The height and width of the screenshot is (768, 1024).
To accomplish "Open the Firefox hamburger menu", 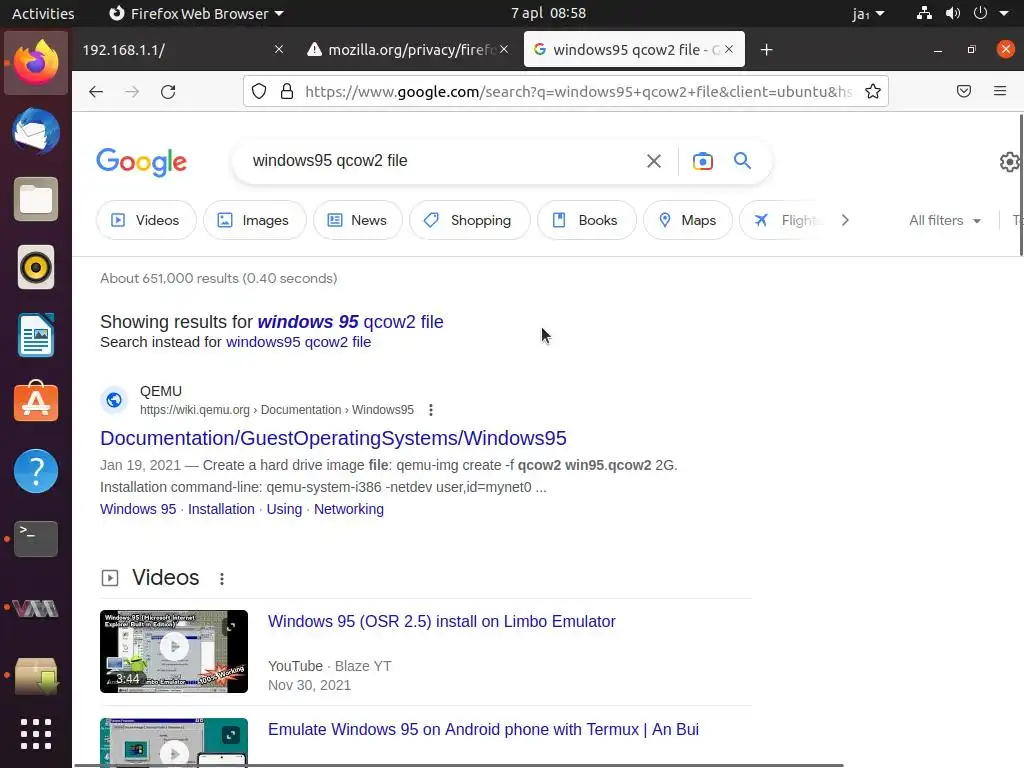I will [1000, 91].
